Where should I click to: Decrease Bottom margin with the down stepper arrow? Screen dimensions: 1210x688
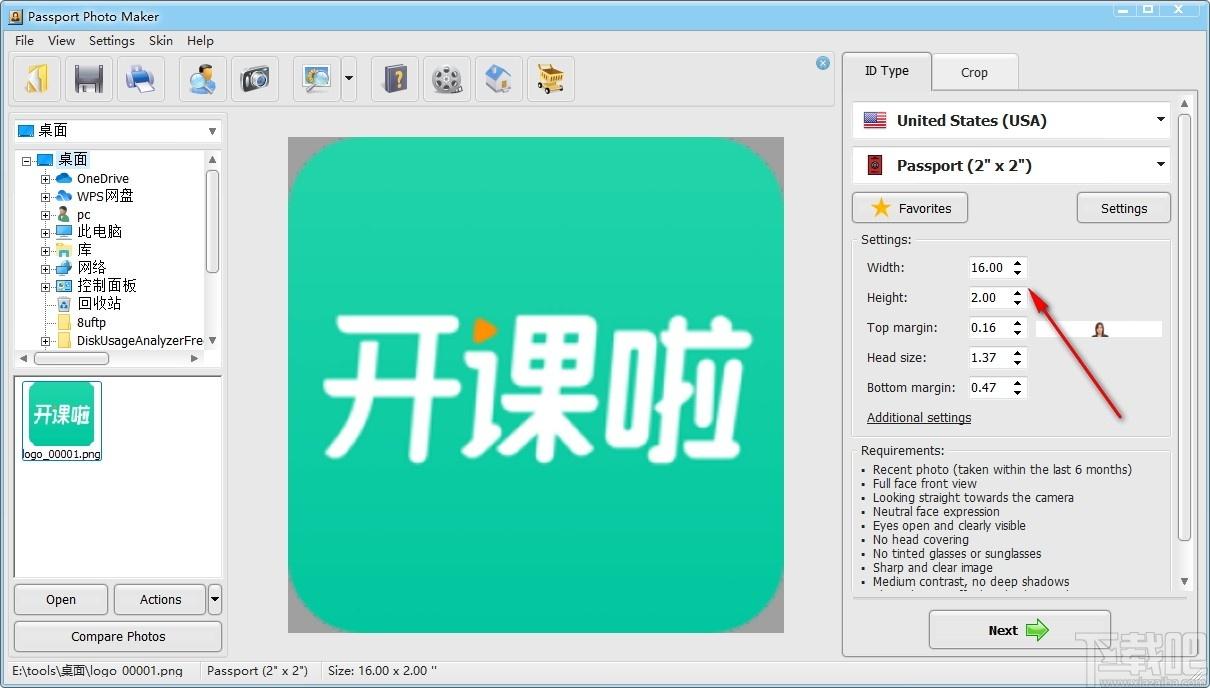1018,392
